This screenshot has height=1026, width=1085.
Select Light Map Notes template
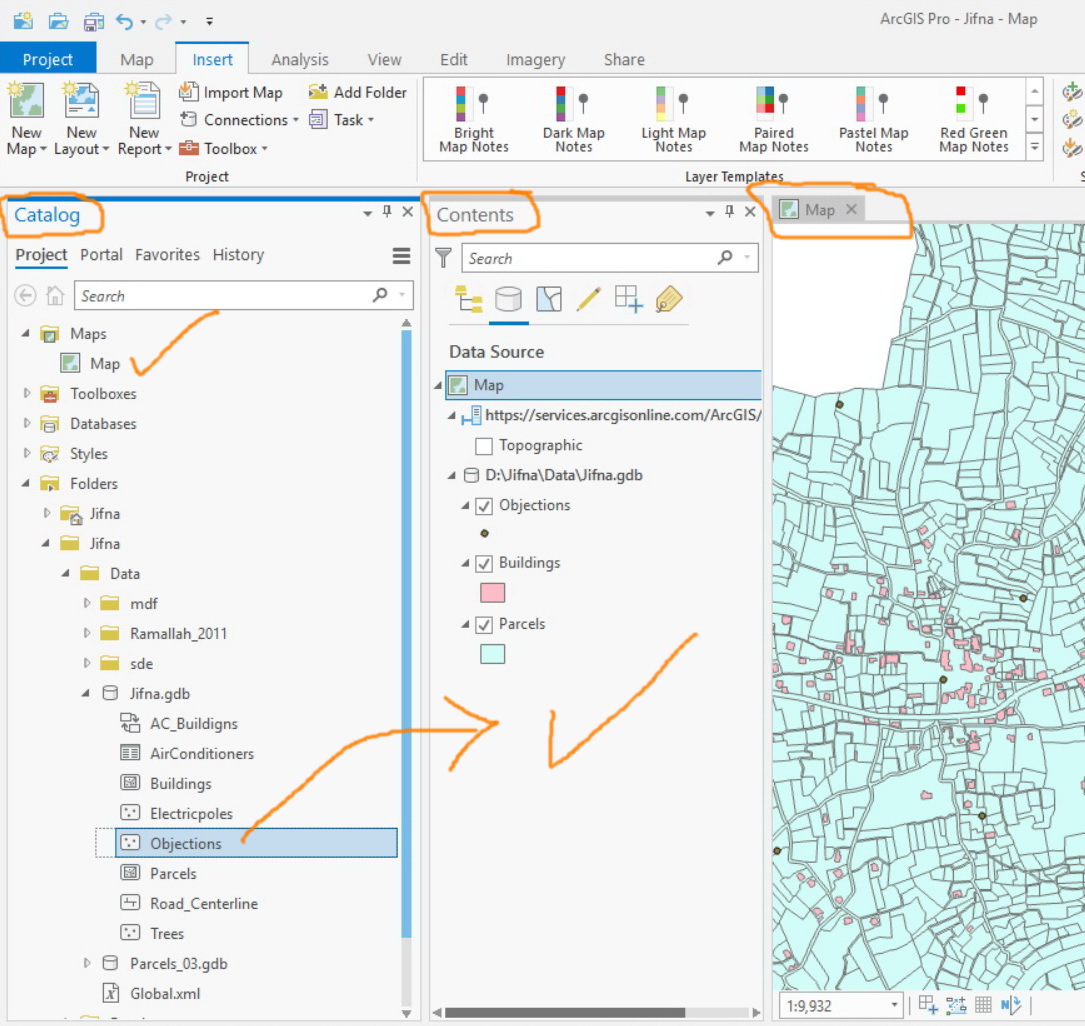[x=673, y=120]
